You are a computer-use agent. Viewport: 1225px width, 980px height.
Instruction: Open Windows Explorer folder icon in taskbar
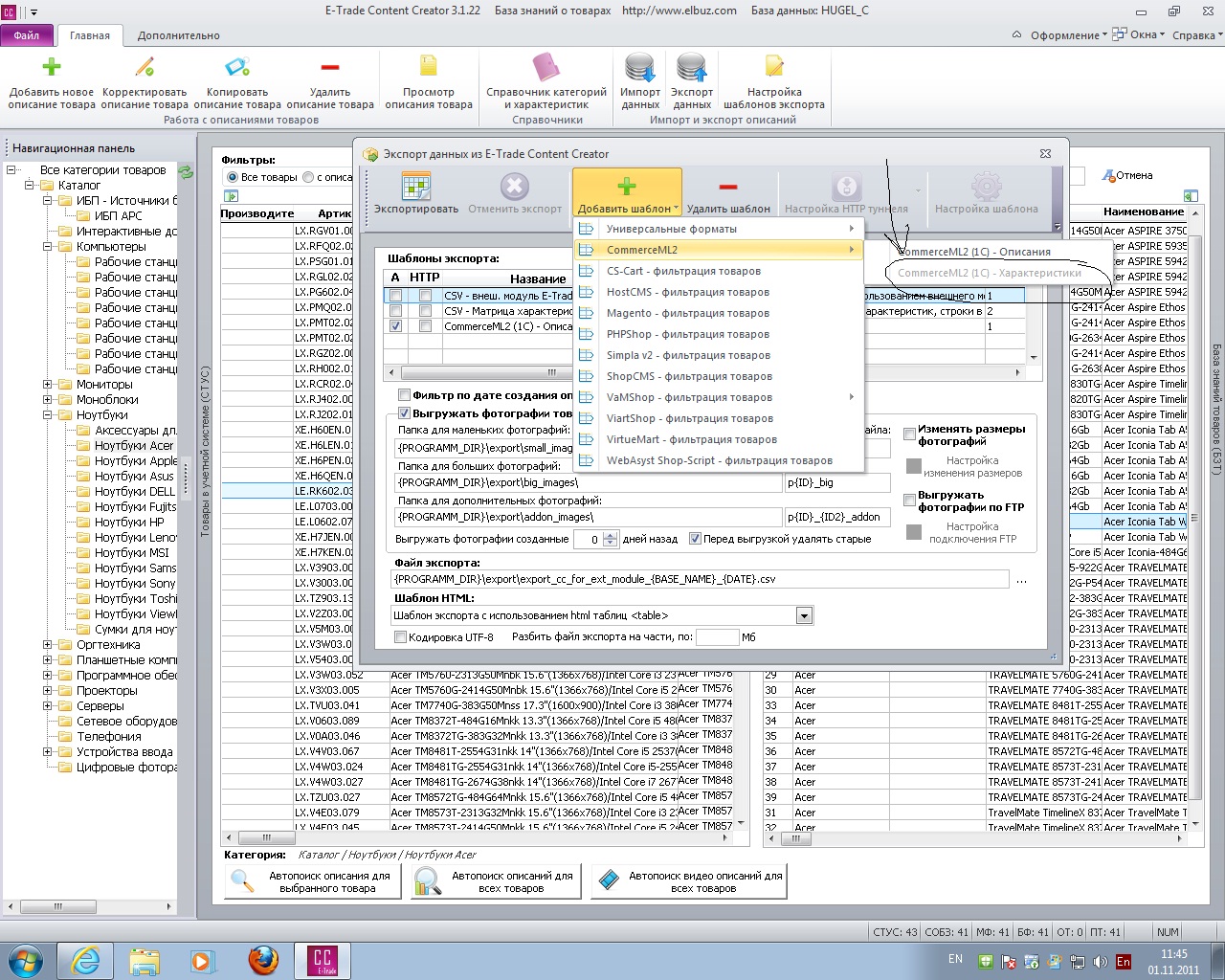click(145, 960)
